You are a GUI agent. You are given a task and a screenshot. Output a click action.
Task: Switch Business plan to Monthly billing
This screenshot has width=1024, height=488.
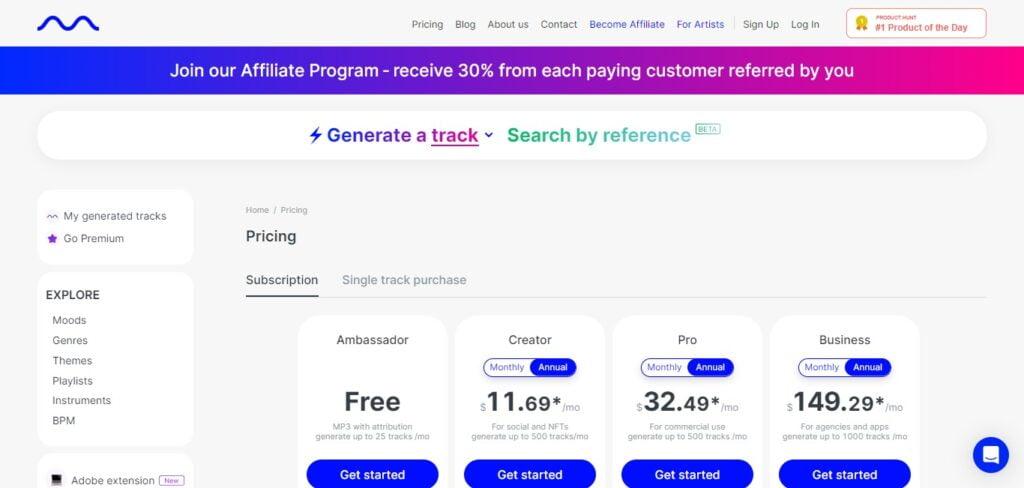822,367
